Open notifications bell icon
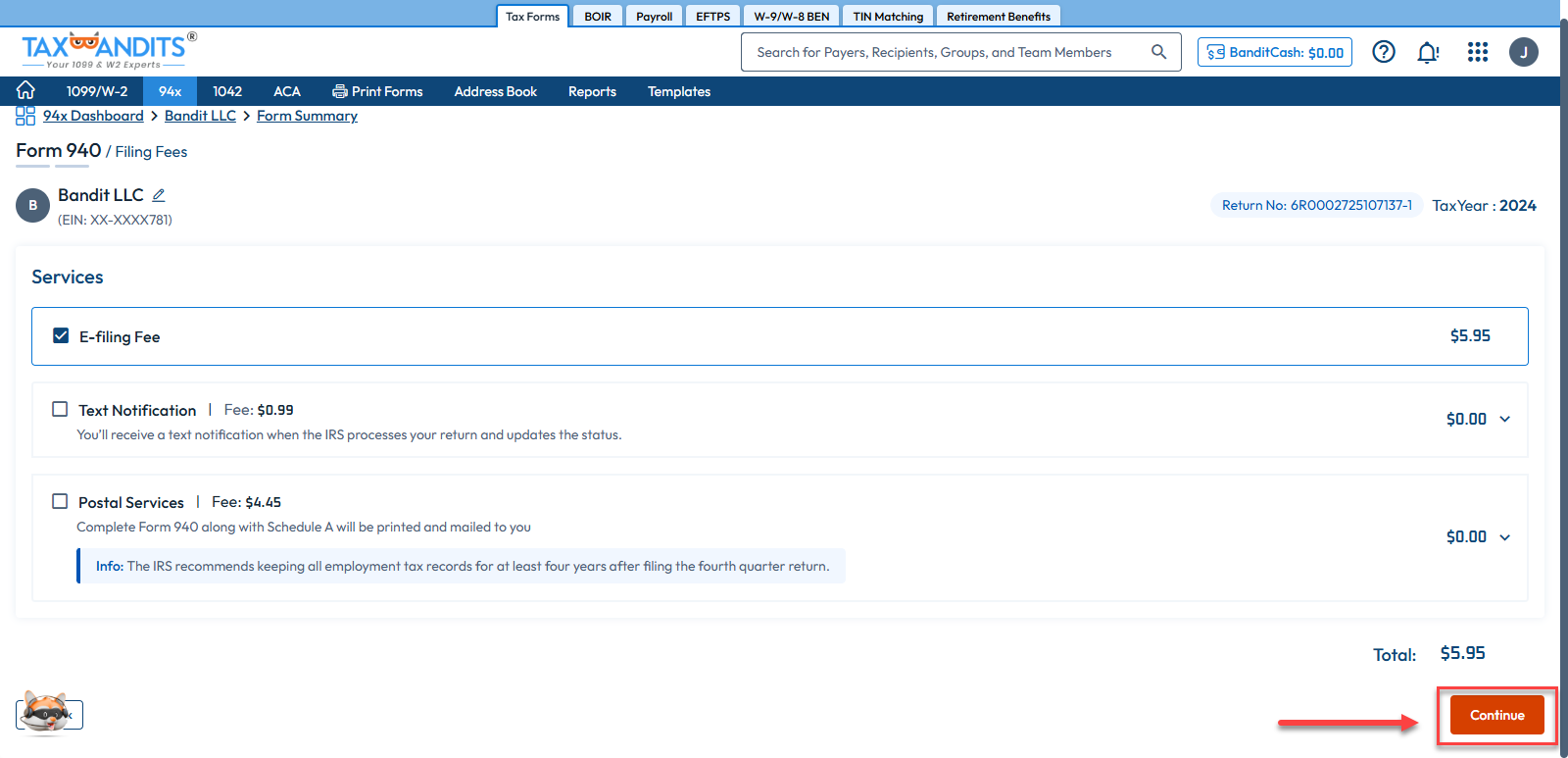Image resolution: width=1568 pixels, height=758 pixels. point(1428,52)
